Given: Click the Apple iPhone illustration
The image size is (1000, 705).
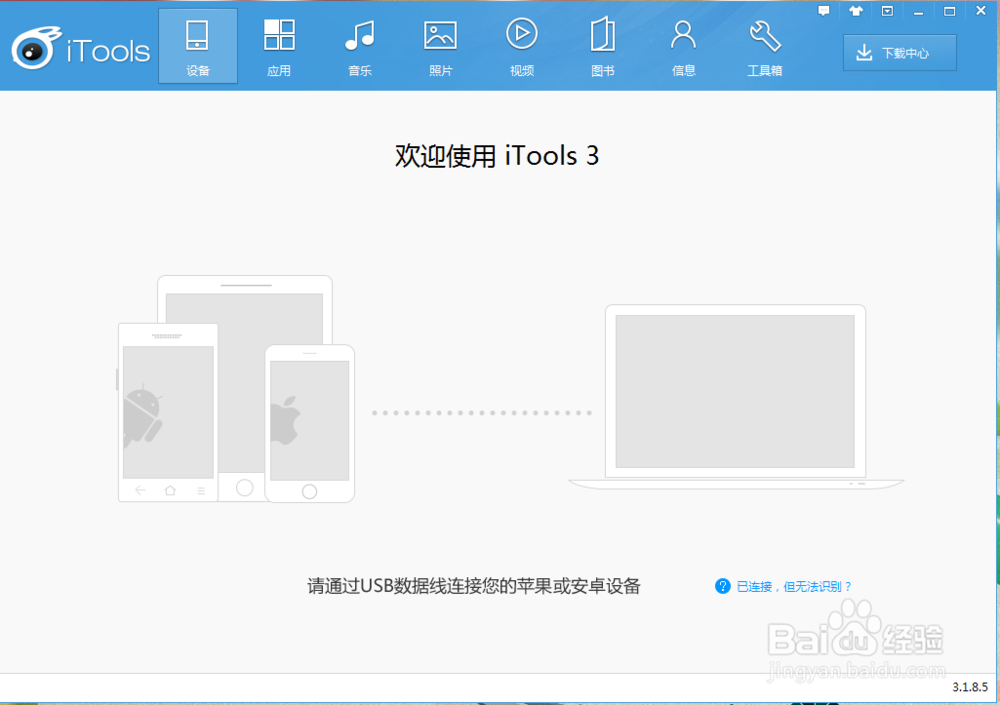Looking at the screenshot, I should [310, 424].
